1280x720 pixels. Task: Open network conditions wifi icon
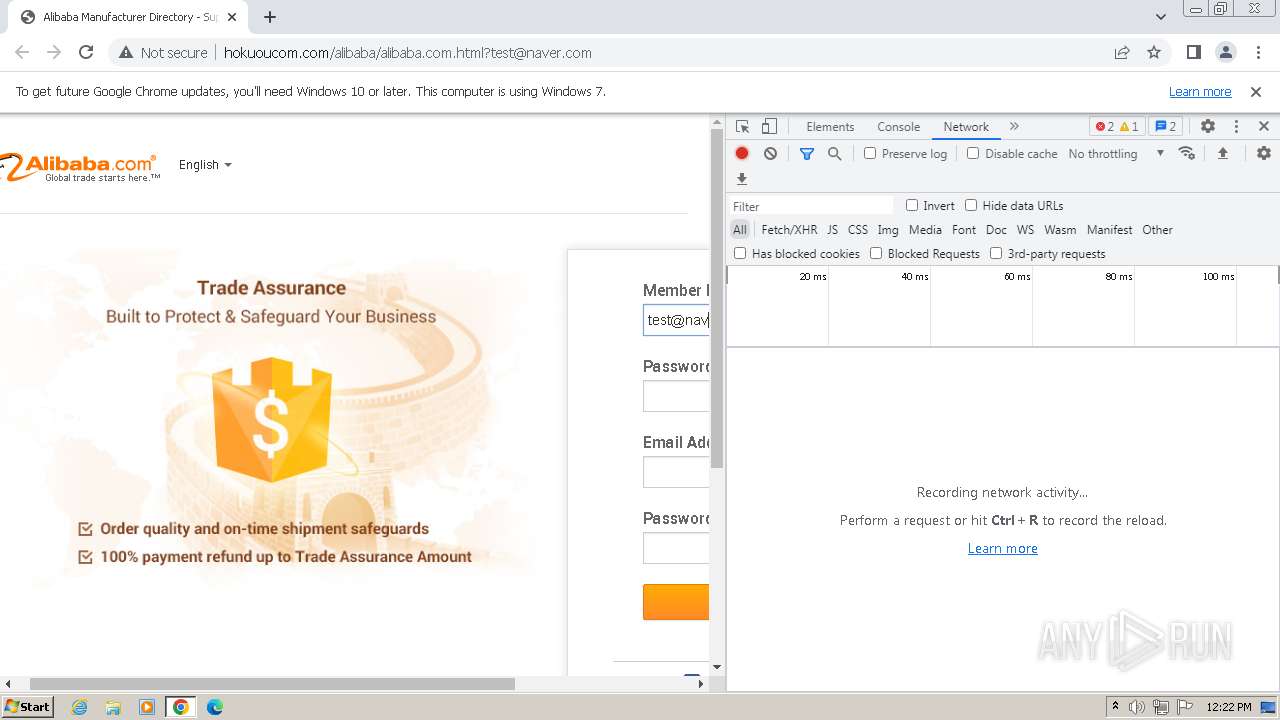pos(1187,153)
